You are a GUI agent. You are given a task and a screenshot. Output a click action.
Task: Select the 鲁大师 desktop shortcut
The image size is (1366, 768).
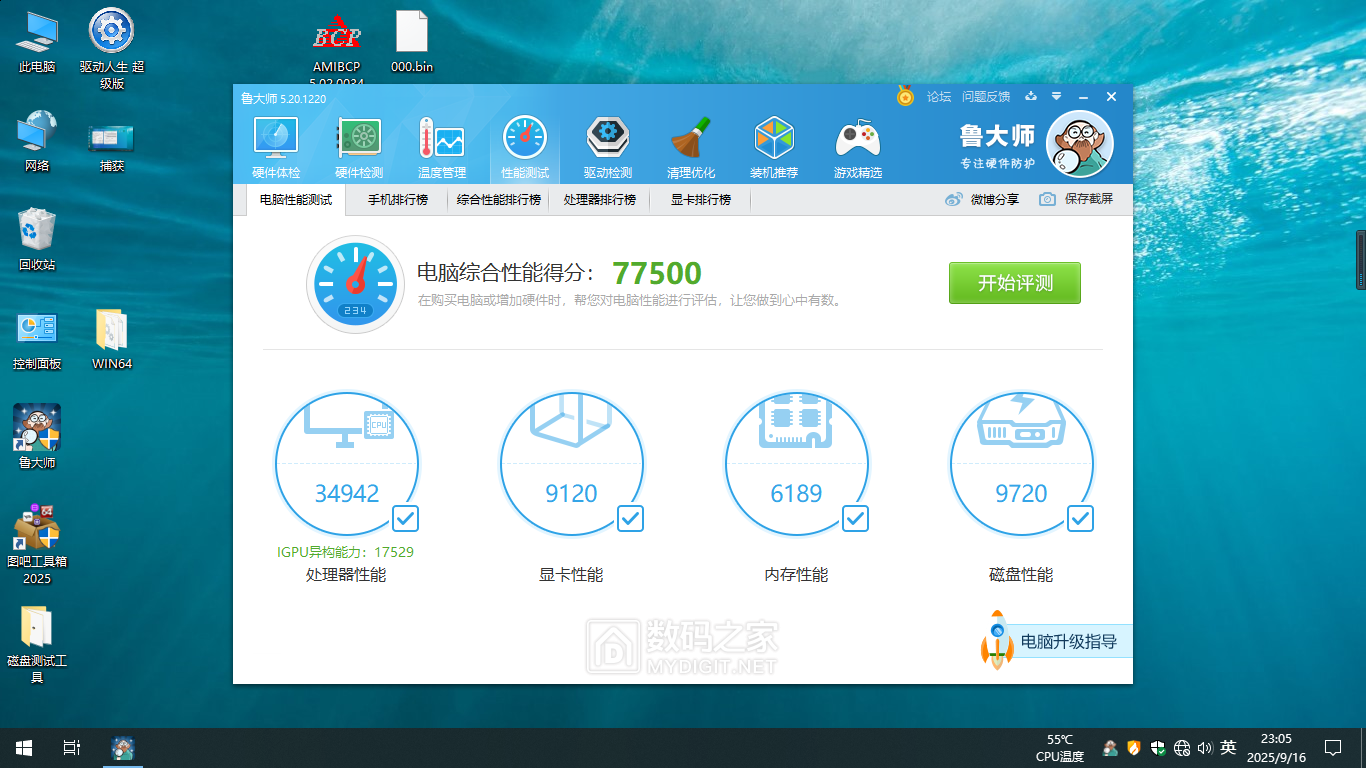point(37,437)
